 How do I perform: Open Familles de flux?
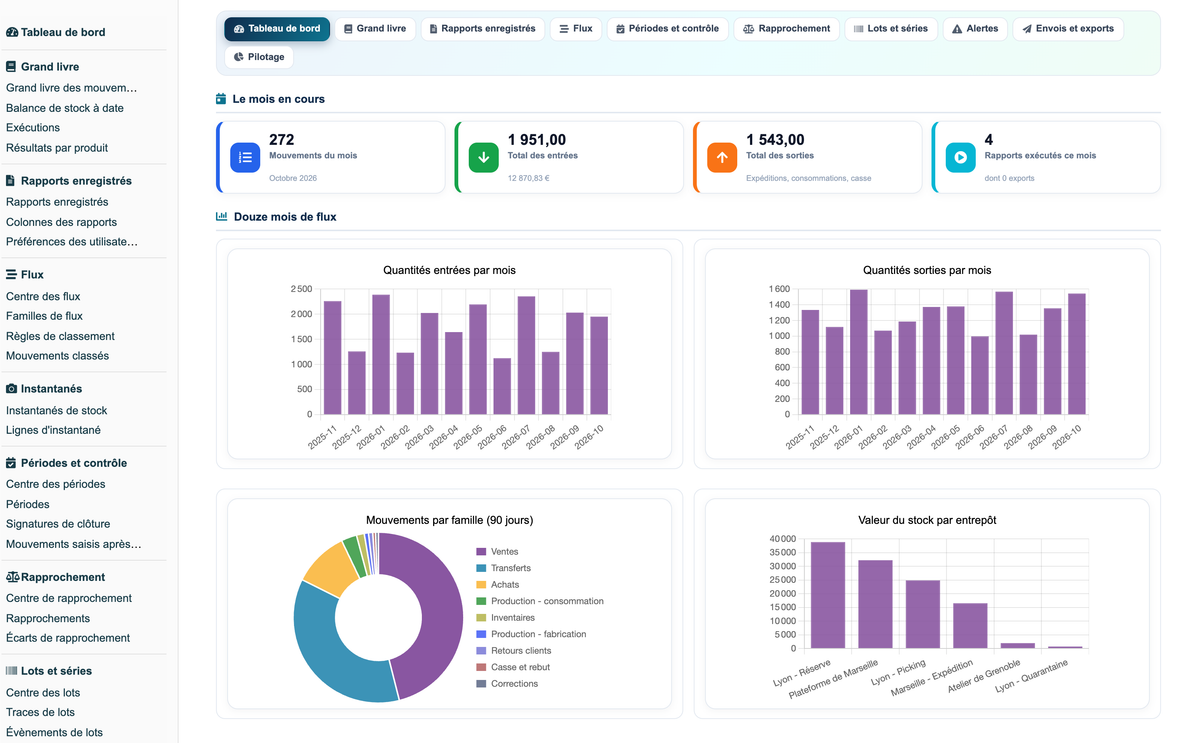click(44, 316)
